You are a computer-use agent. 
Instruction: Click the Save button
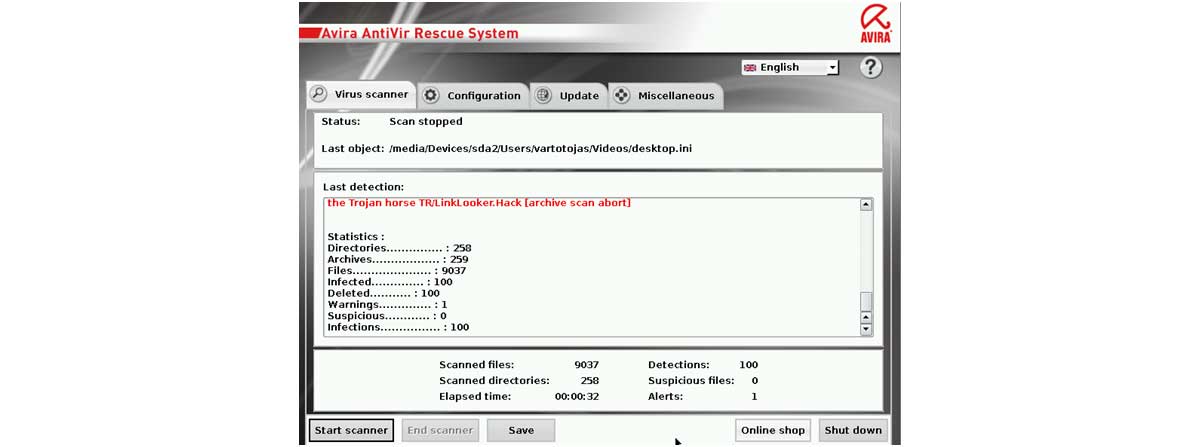click(x=521, y=430)
